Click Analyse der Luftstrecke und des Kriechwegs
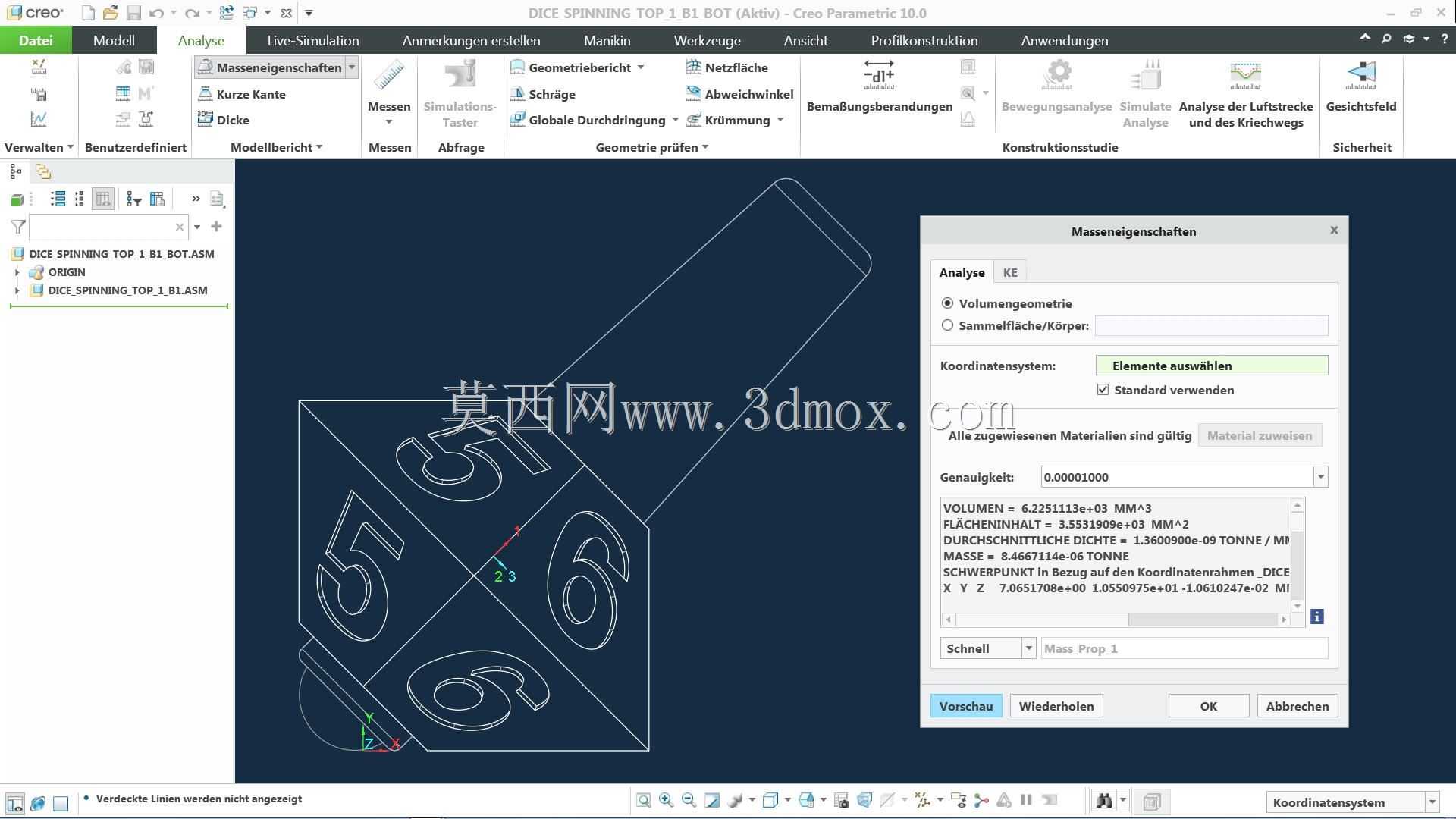This screenshot has height=819, width=1456. point(1246,94)
